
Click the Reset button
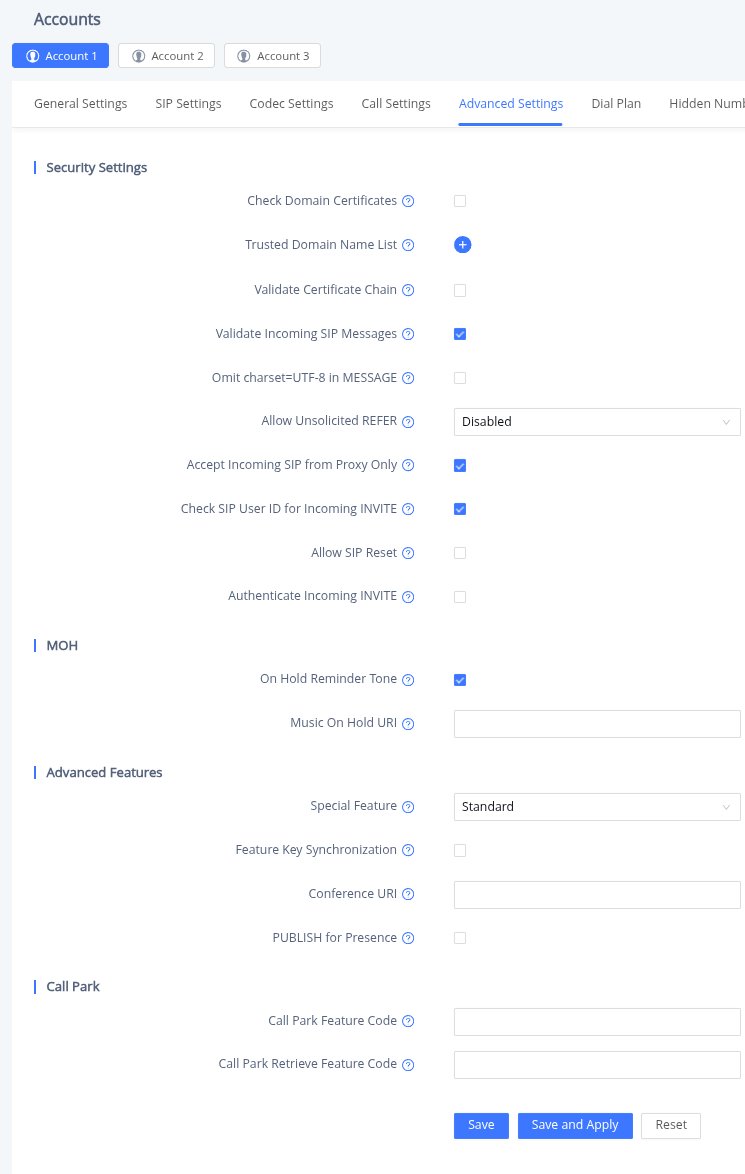point(671,1125)
